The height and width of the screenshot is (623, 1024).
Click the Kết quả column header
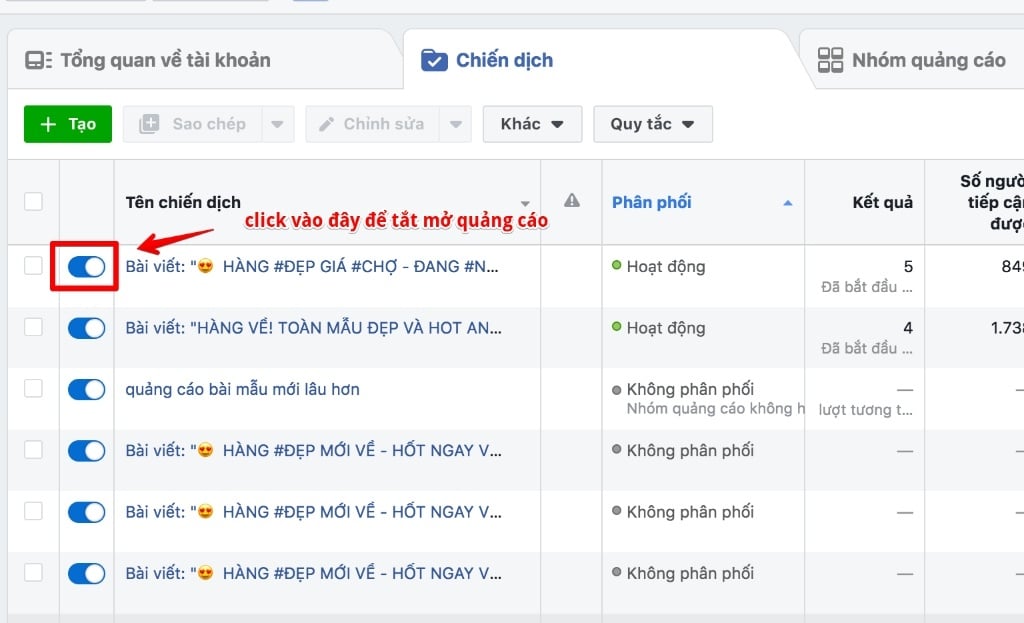point(882,202)
